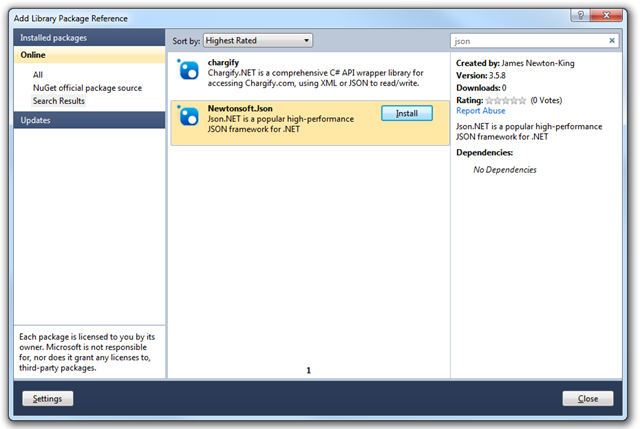Click the help question mark button in the title bar
The width and height of the screenshot is (640, 429).
[x=581, y=16]
